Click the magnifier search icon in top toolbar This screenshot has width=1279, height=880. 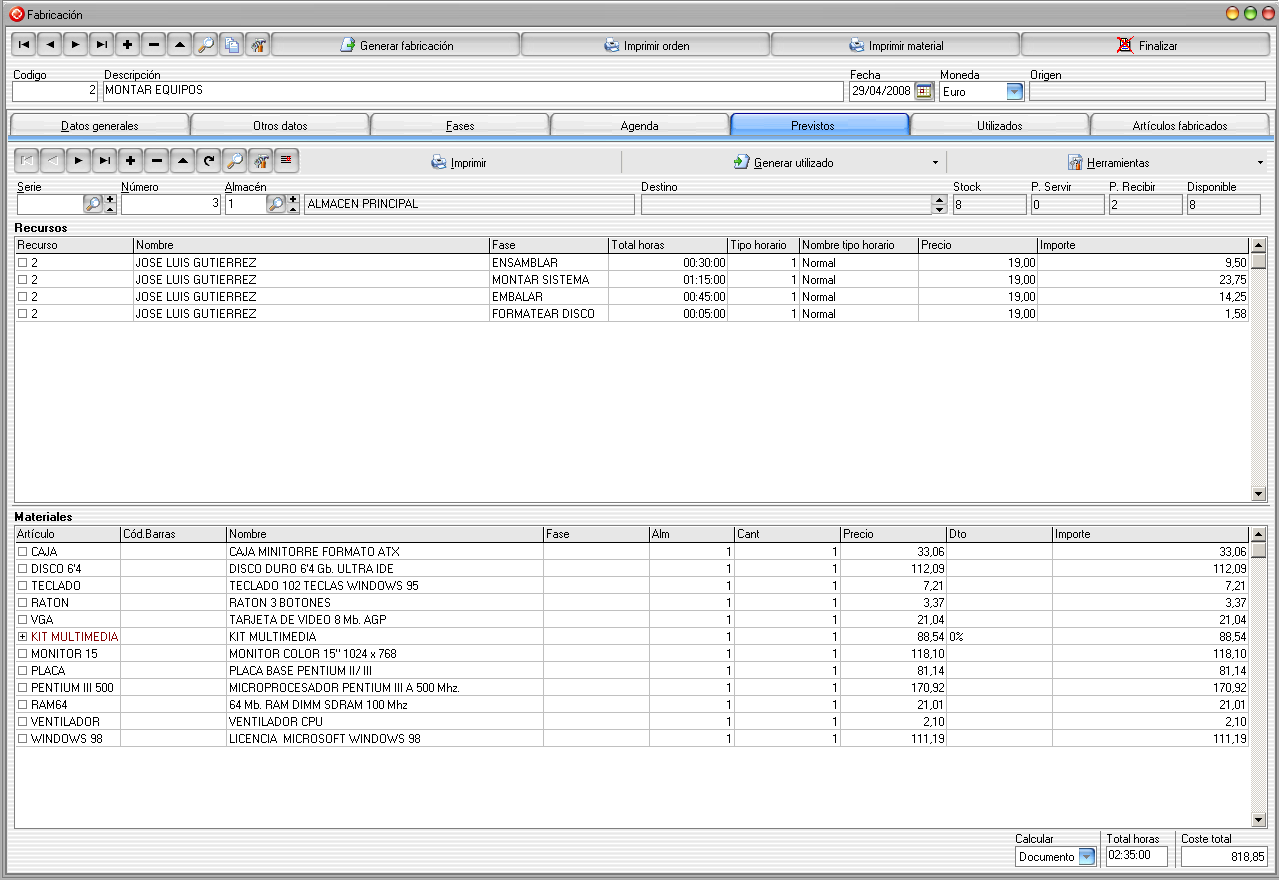tap(206, 45)
